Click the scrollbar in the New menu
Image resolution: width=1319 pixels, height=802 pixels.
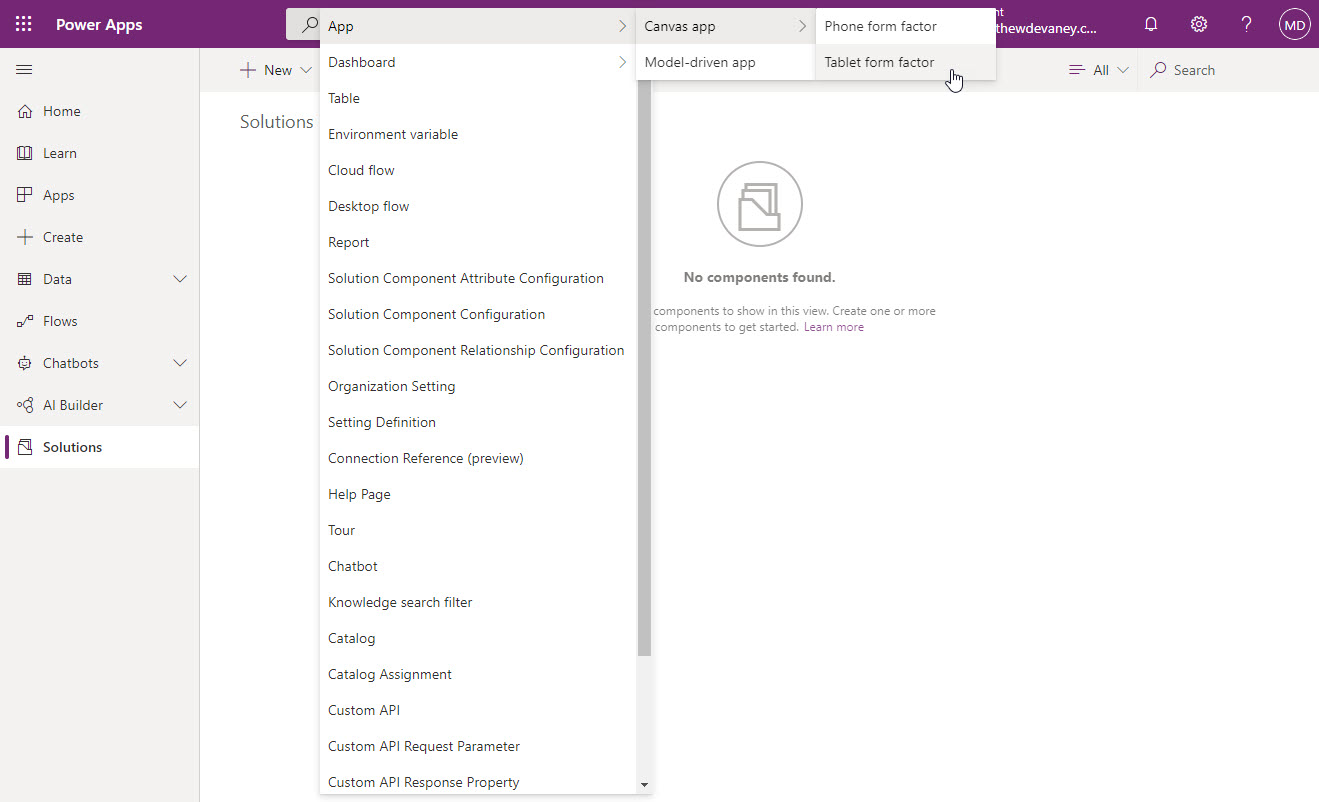[645, 350]
